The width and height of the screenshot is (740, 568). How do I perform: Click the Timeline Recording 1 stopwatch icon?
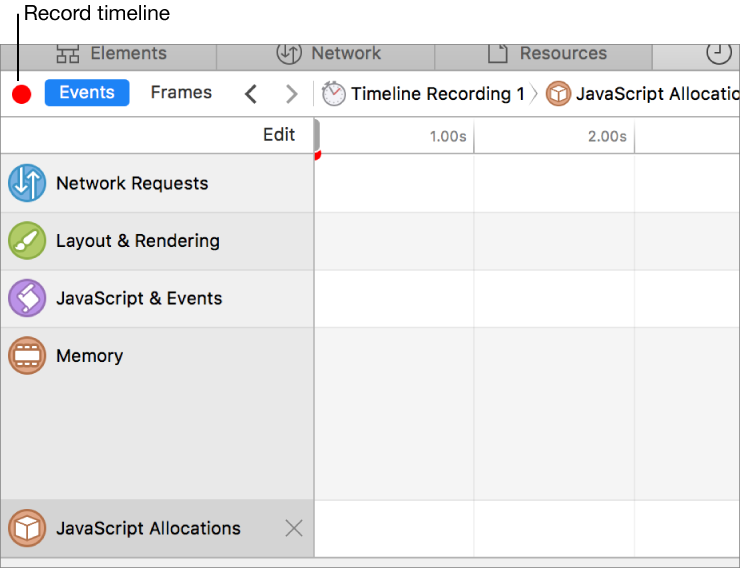coord(334,93)
